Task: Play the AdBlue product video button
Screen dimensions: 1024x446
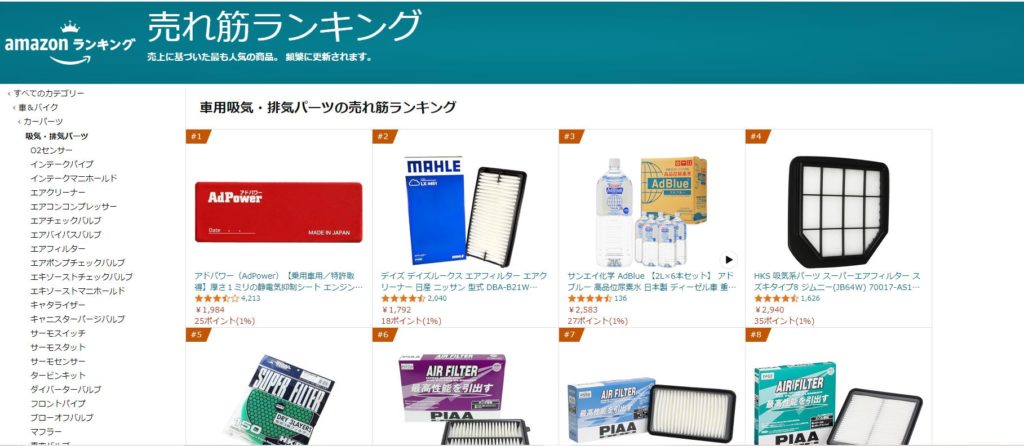Action: [x=728, y=259]
